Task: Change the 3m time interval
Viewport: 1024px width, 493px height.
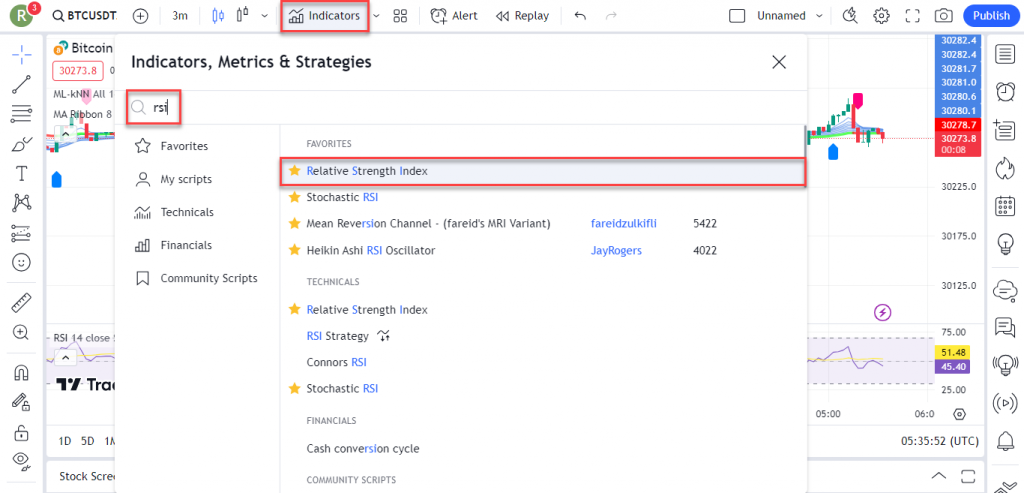Action: [180, 16]
